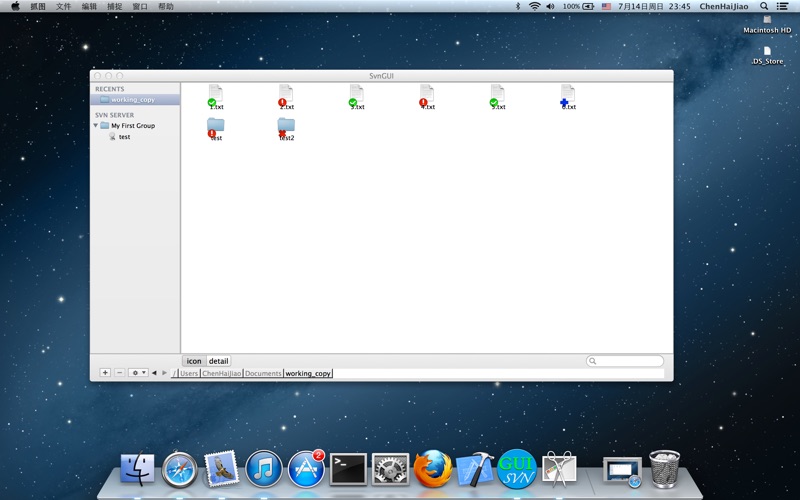Open Notification Center list icon
This screenshot has height=500, width=800.
click(x=782, y=6)
